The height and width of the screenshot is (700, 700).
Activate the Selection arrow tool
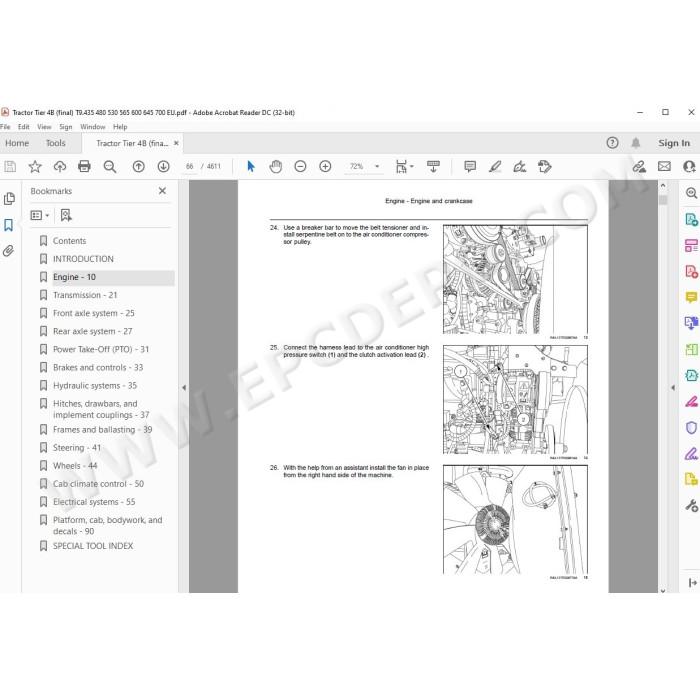tap(251, 167)
